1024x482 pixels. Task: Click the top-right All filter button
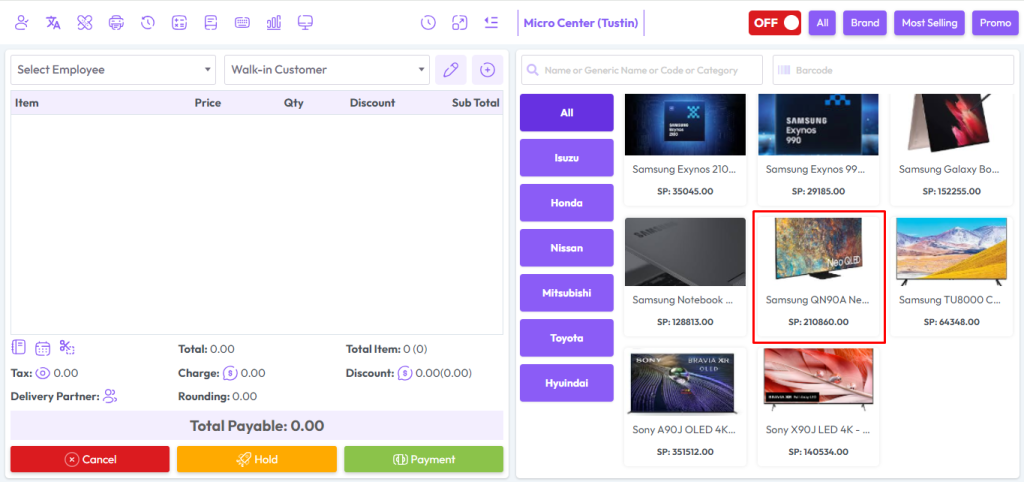coord(822,23)
